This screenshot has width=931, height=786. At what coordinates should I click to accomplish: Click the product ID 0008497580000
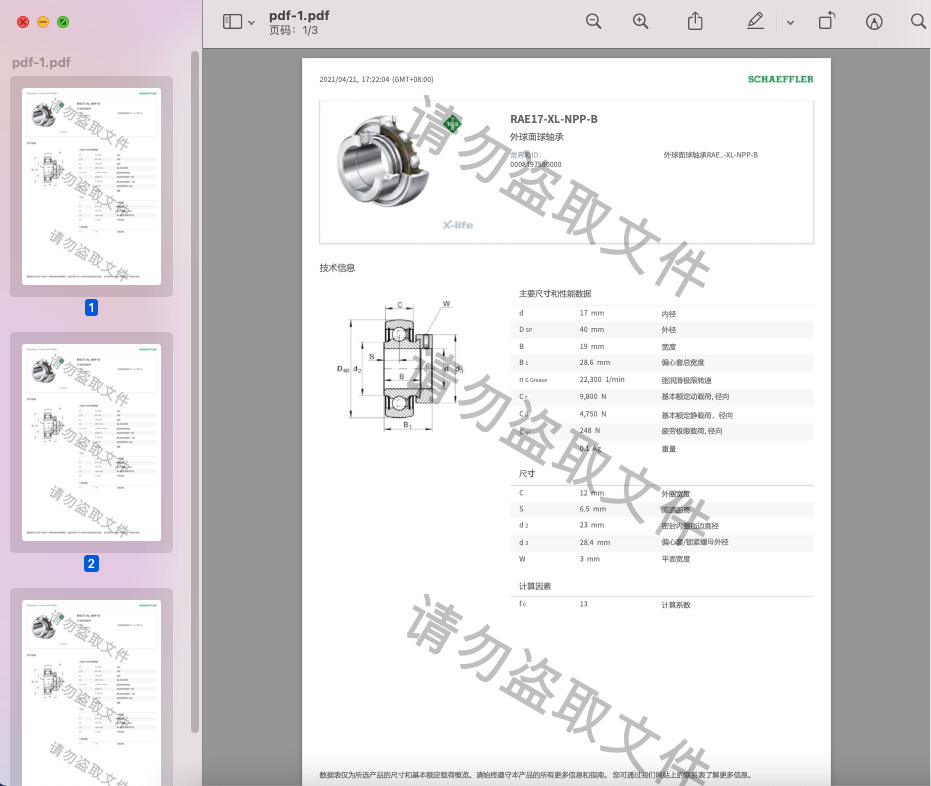(536, 164)
